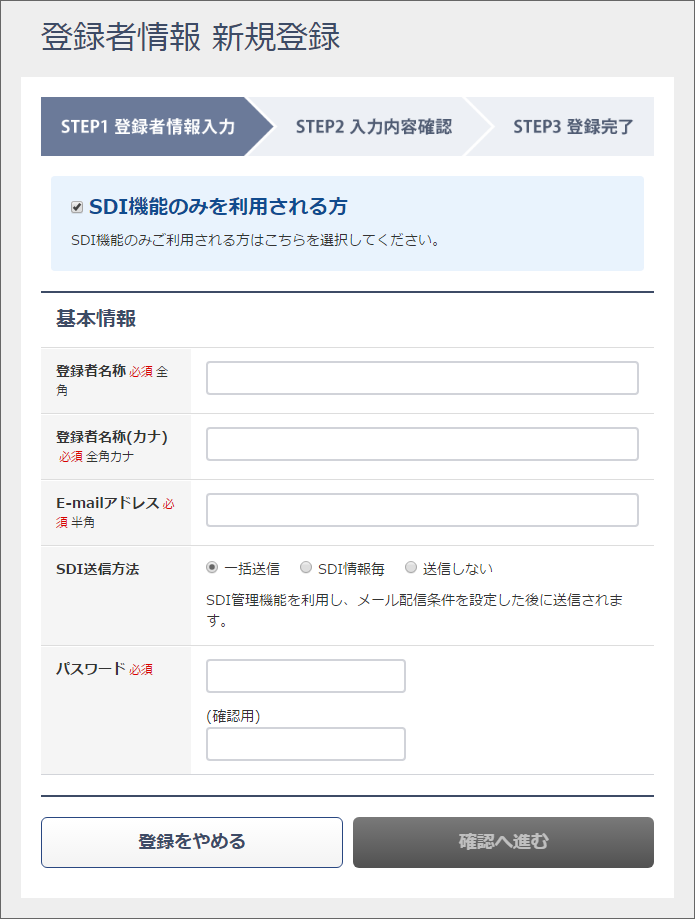Click the 登録者情報 新規登録 page title
The height and width of the screenshot is (919, 695).
click(191, 38)
